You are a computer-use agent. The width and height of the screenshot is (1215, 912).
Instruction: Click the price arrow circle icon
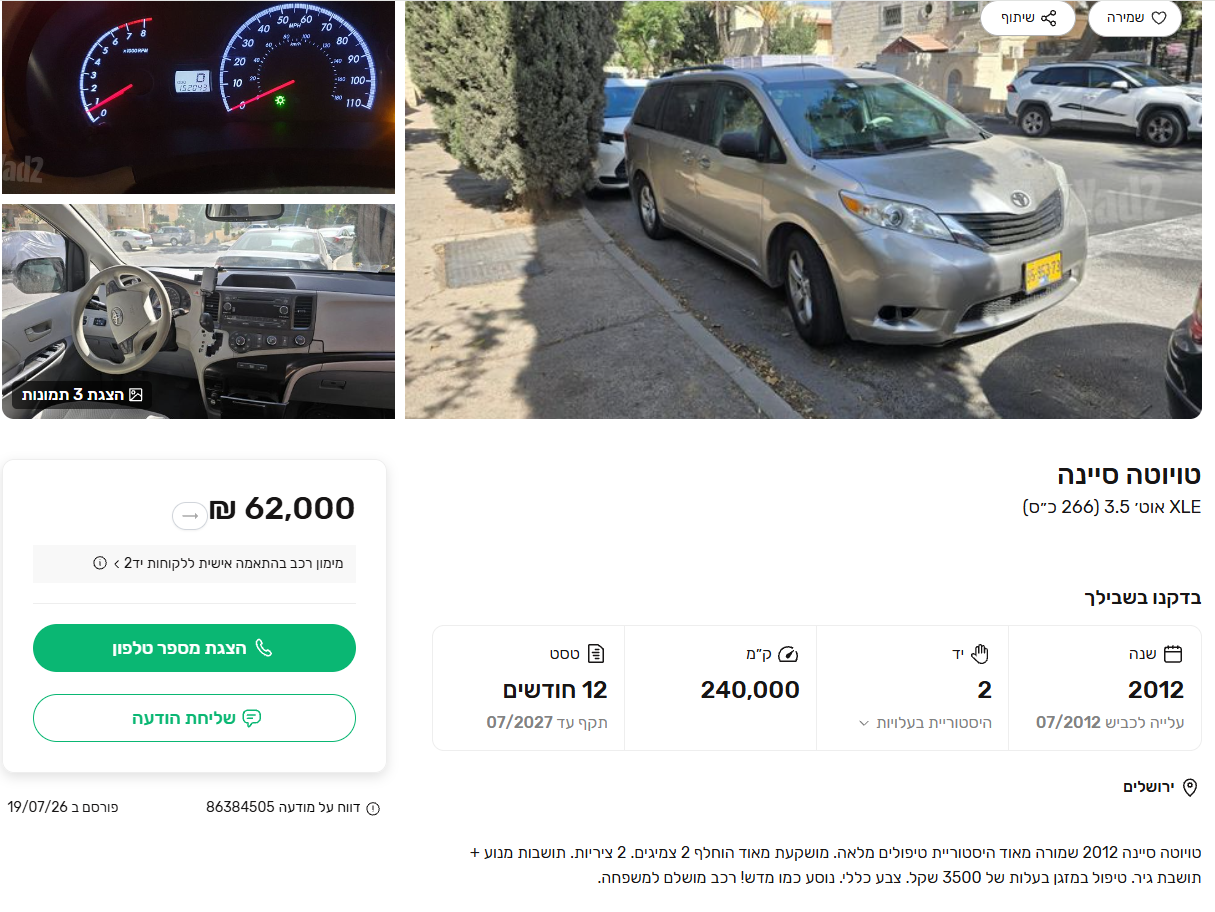[190, 515]
